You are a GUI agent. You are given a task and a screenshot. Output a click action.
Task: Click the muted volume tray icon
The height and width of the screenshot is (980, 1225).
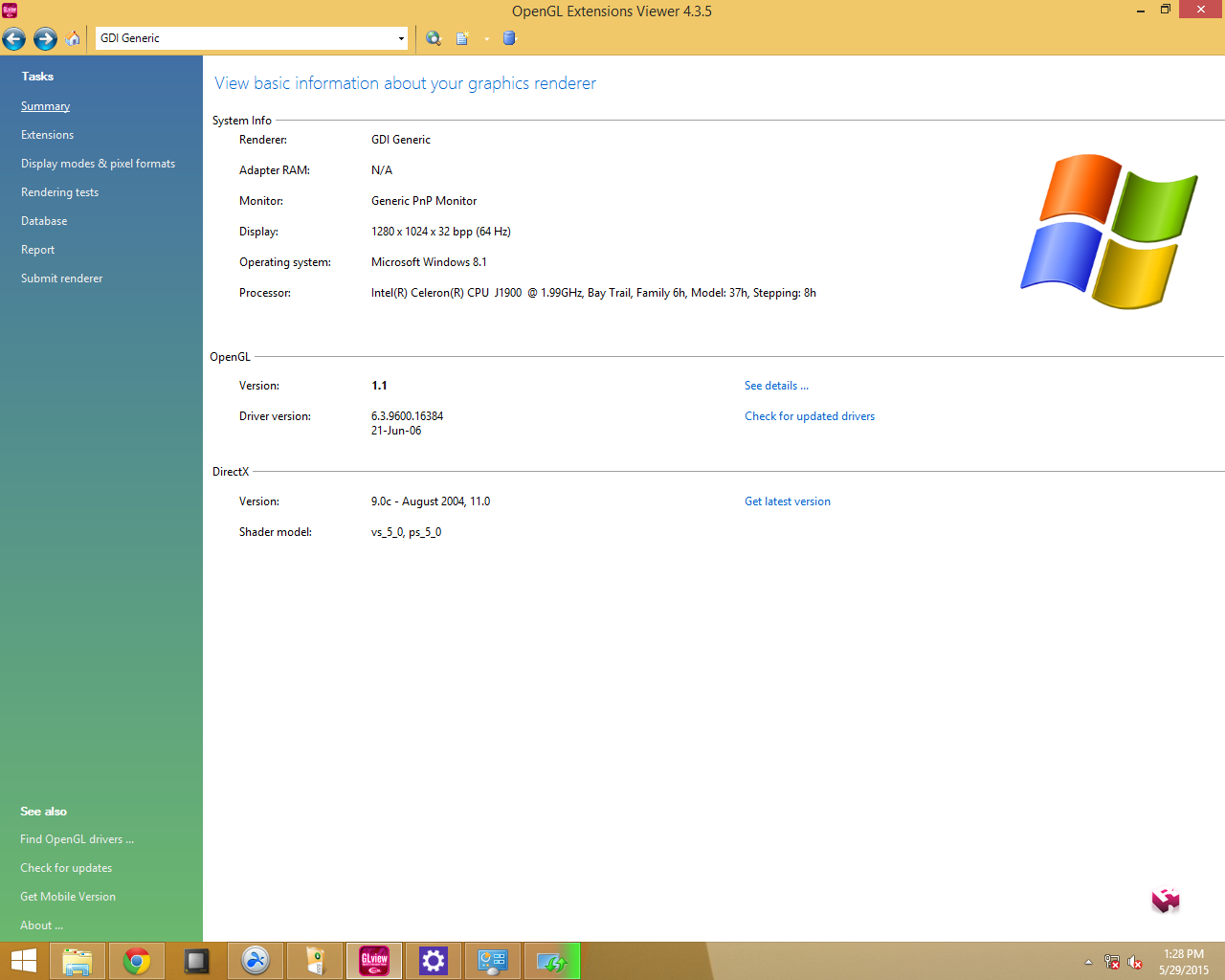click(1135, 962)
